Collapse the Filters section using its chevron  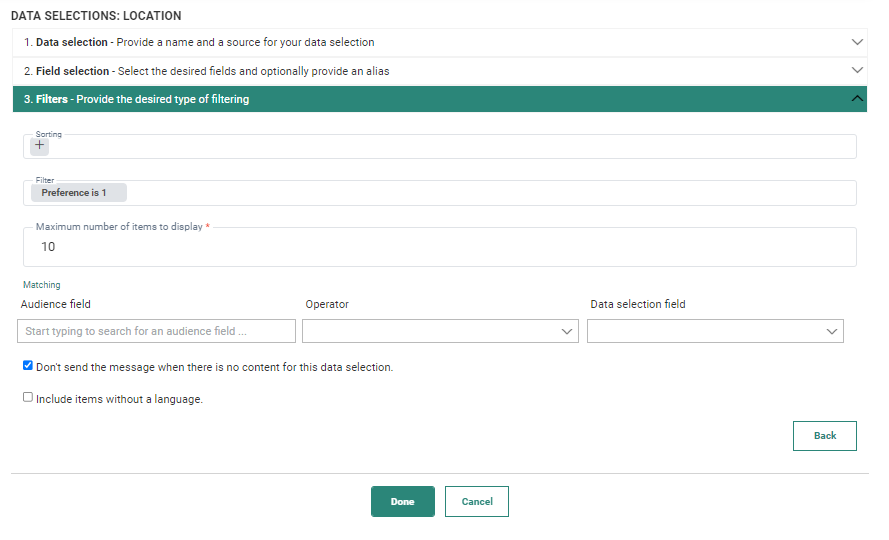[x=856, y=99]
